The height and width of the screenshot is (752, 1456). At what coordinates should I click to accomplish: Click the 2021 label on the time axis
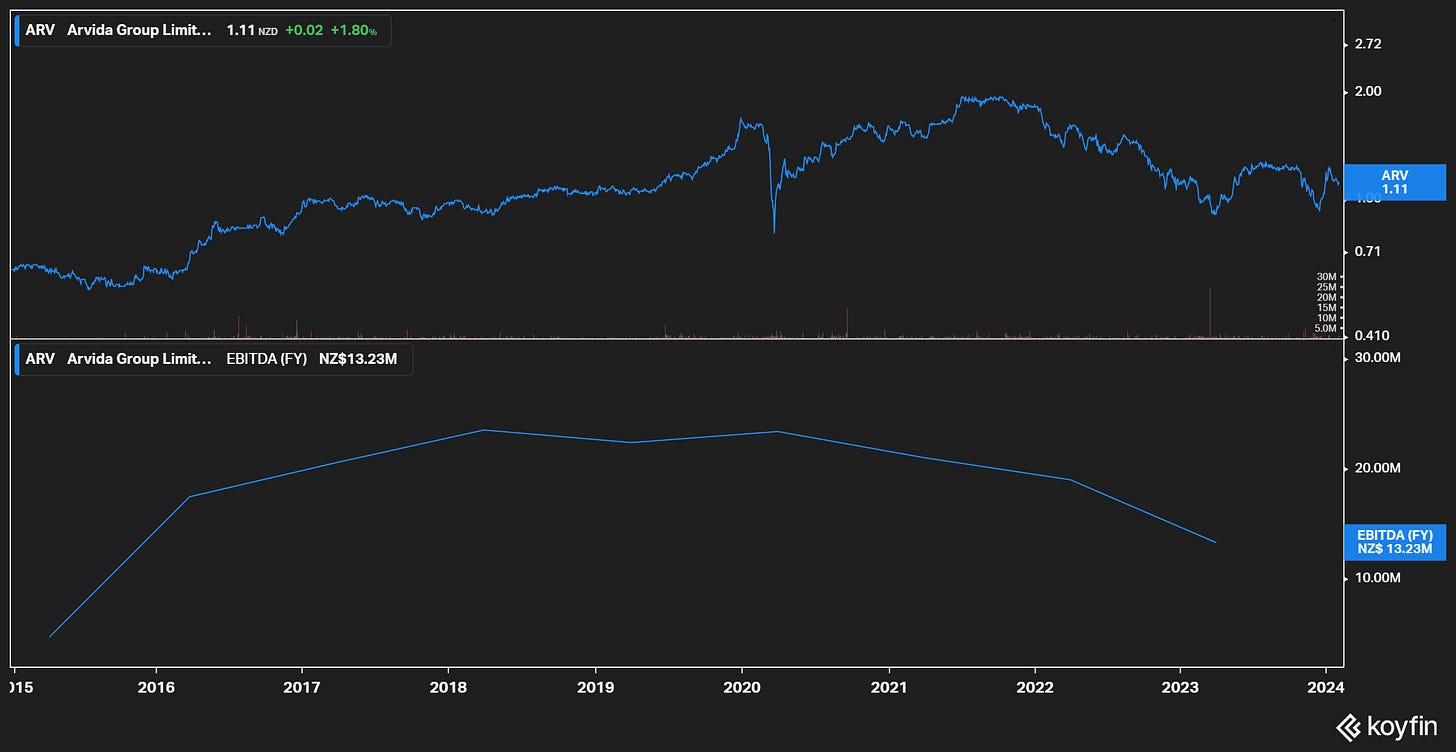click(x=889, y=688)
